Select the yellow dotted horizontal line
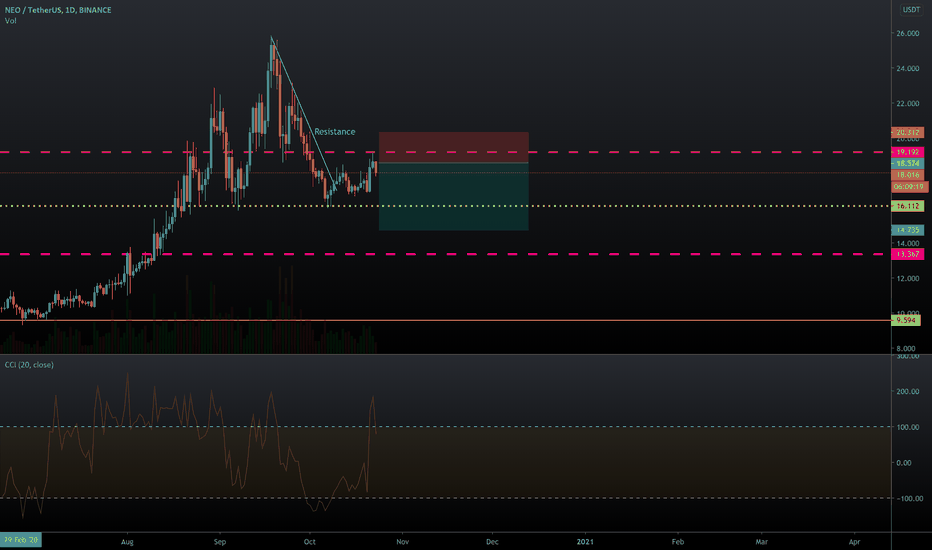The image size is (932, 550). point(446,206)
